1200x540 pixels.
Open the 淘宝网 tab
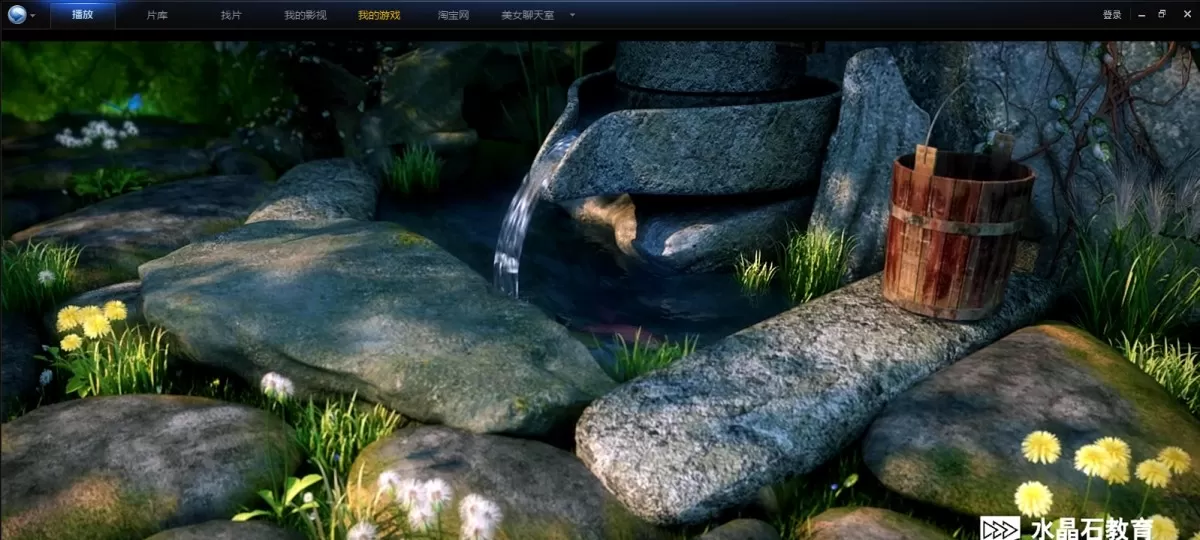coord(453,15)
